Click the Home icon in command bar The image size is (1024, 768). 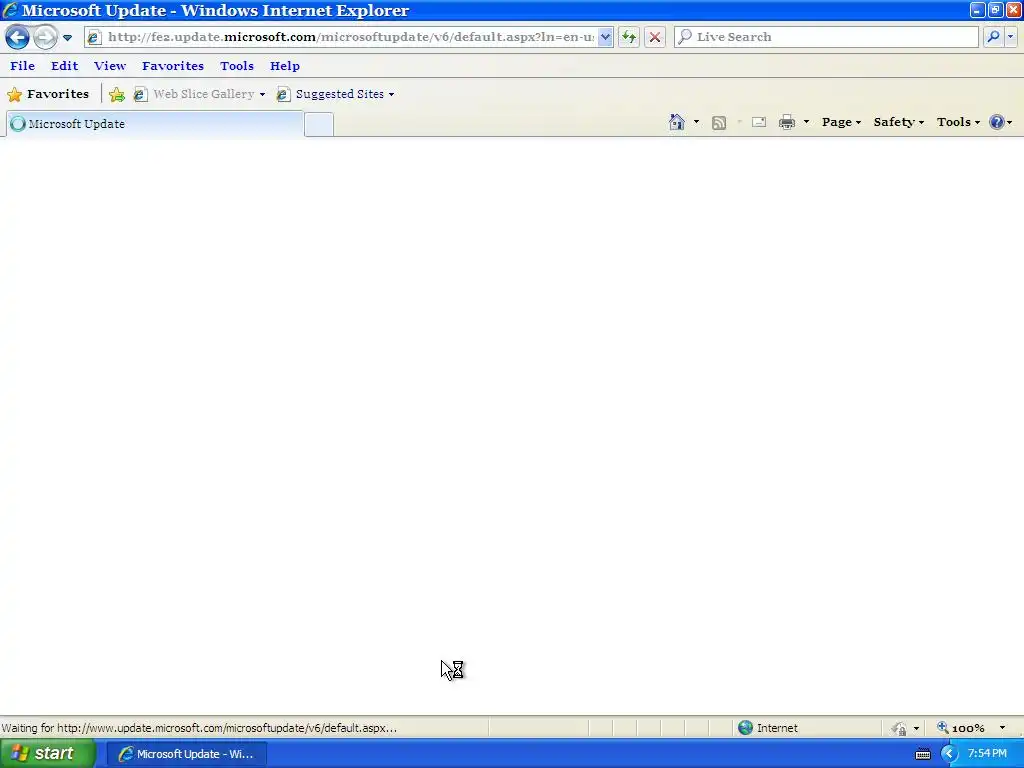pos(677,122)
